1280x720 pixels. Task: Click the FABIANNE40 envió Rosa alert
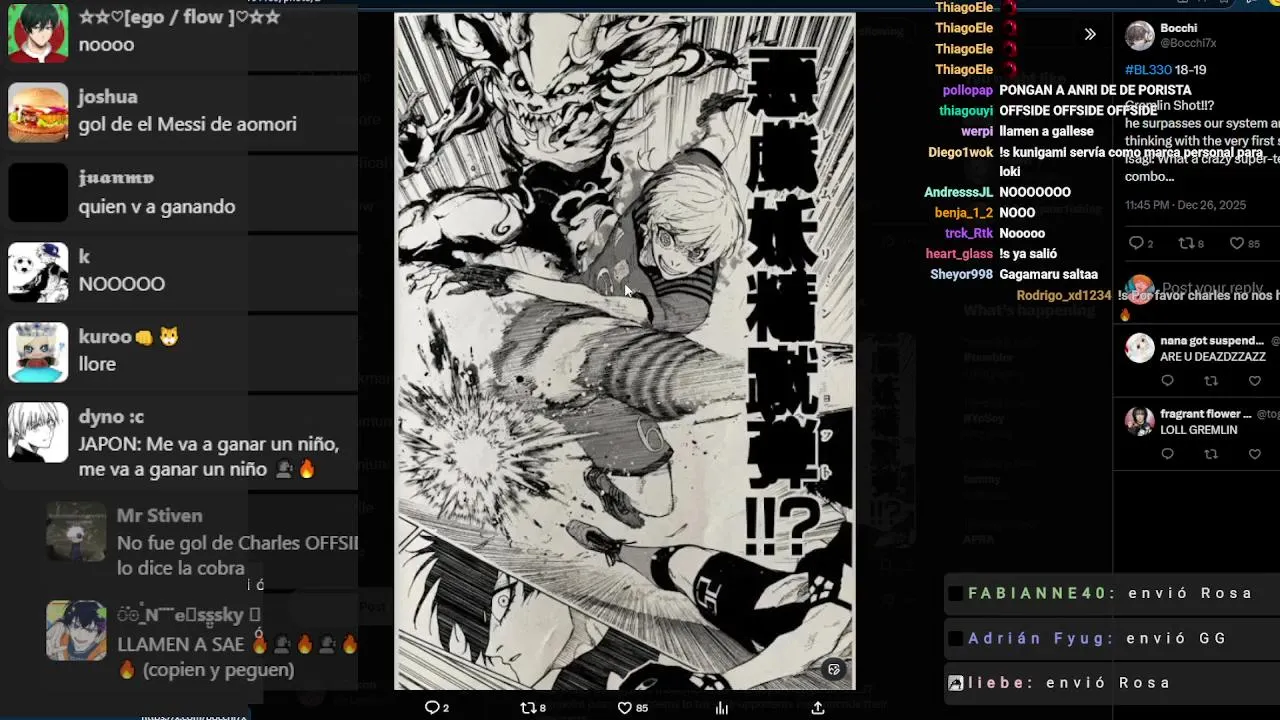[1112, 594]
